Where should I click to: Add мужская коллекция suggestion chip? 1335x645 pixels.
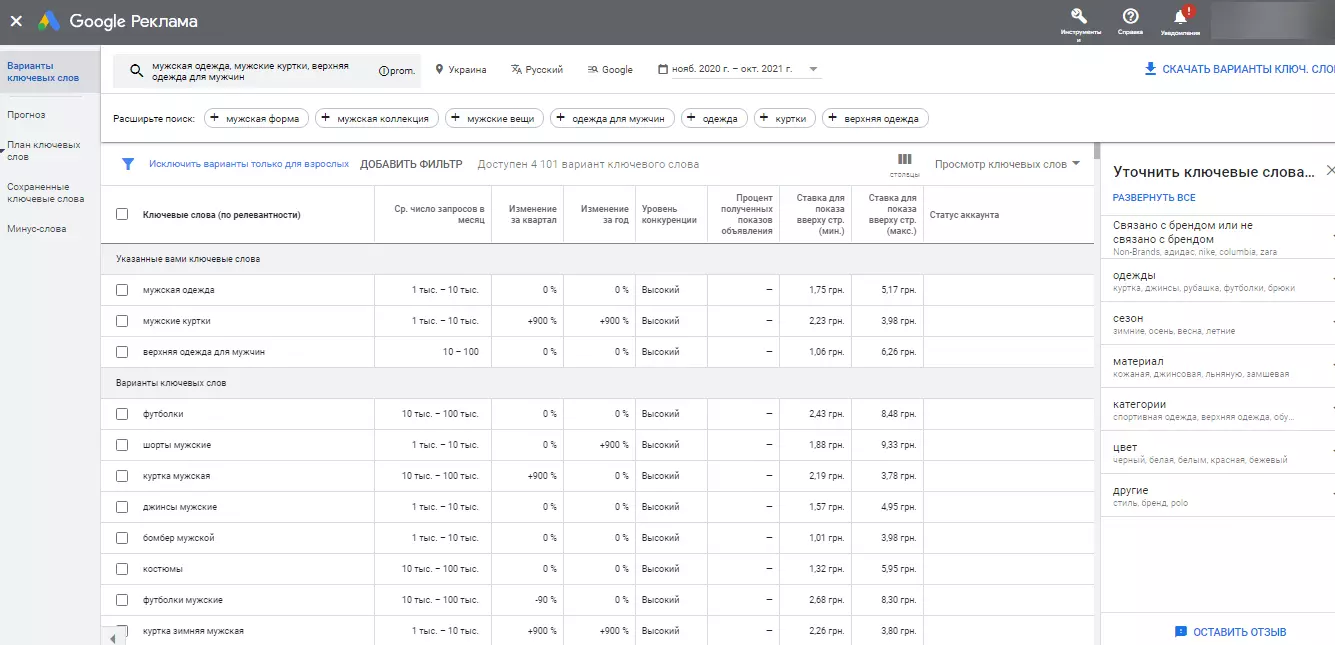(377, 118)
